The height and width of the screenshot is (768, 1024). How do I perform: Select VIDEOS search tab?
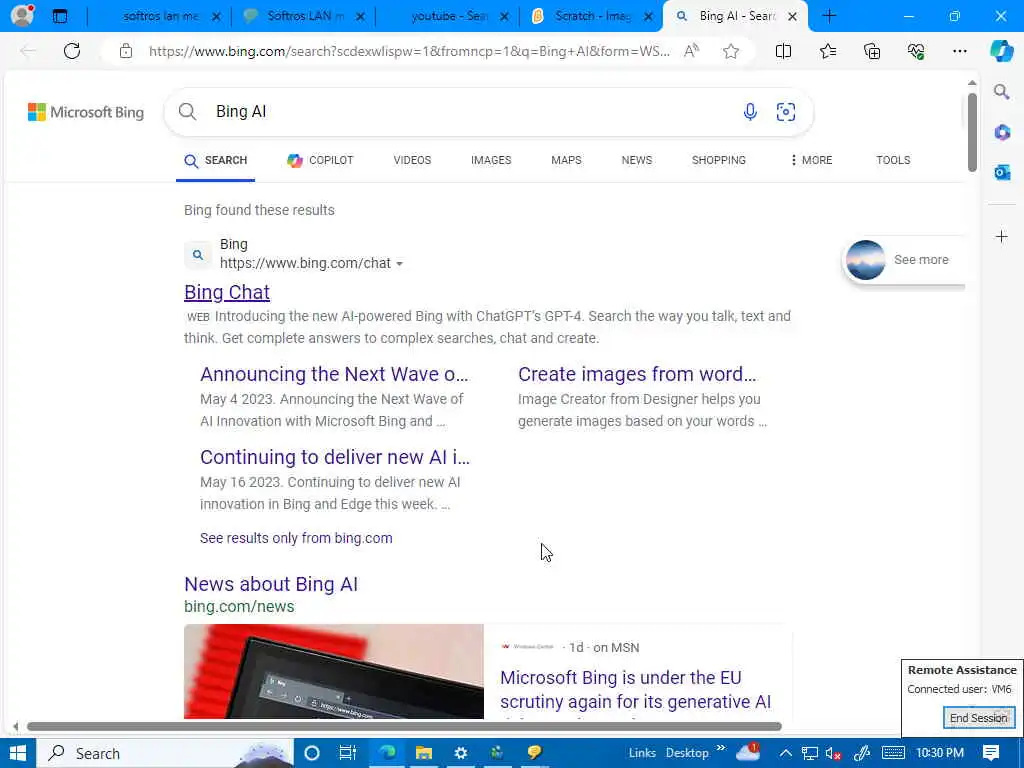(x=412, y=160)
